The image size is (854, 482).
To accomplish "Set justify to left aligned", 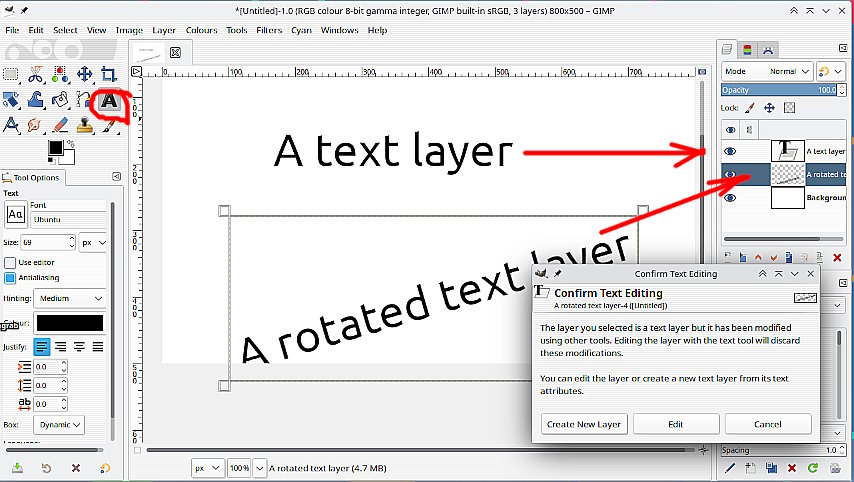I will click(42, 347).
